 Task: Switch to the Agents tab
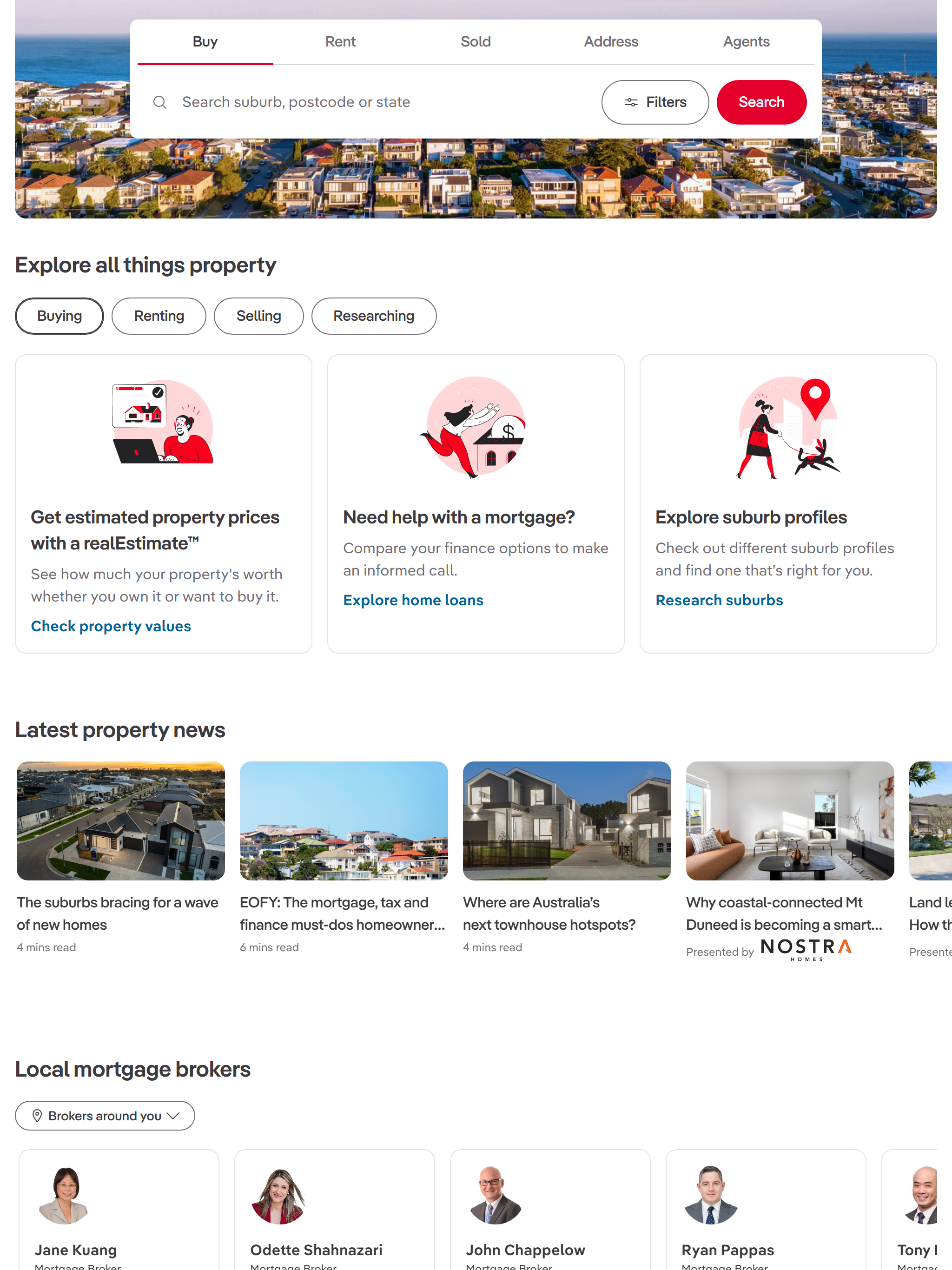[747, 42]
